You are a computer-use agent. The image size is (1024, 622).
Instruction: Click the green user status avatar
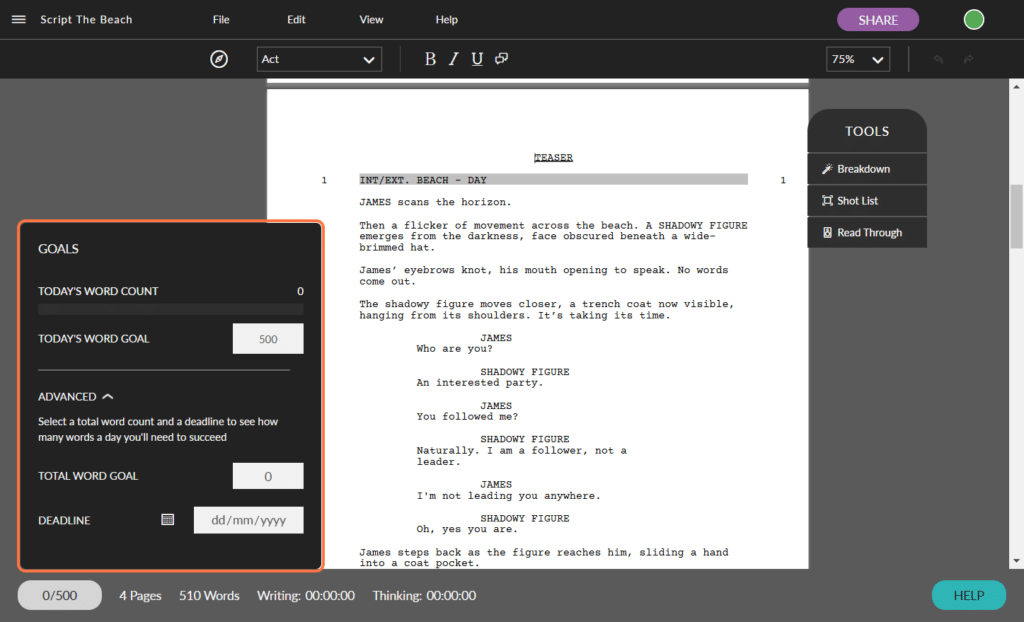(x=974, y=20)
